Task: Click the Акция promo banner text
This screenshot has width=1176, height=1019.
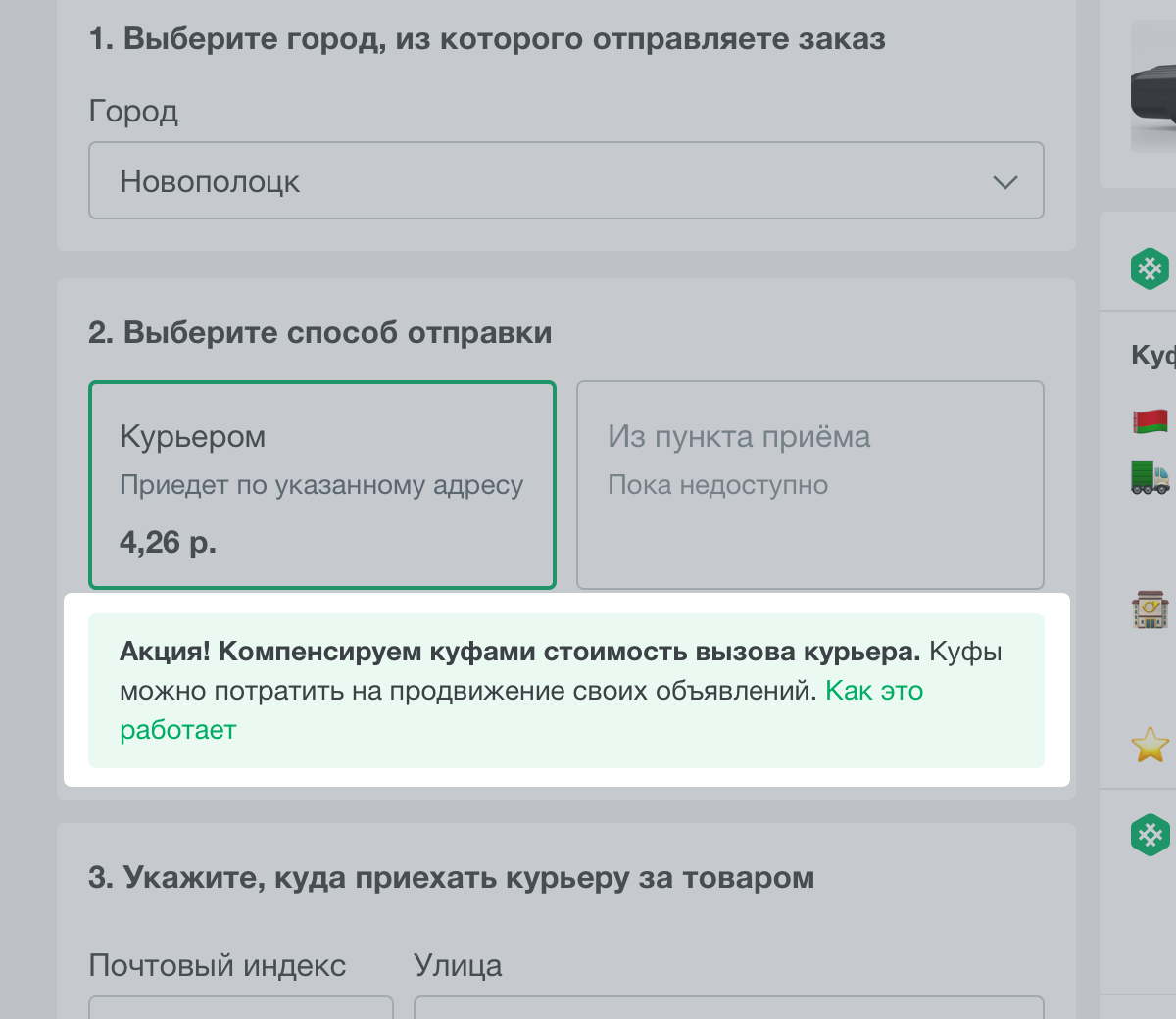Action: pyautogui.click(x=519, y=652)
